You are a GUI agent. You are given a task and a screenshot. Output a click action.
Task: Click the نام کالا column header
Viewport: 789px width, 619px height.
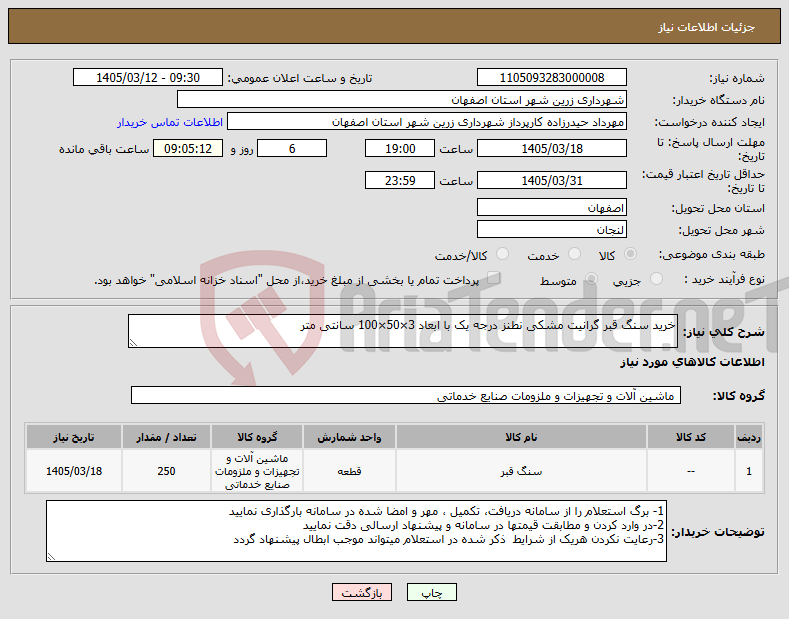521,437
